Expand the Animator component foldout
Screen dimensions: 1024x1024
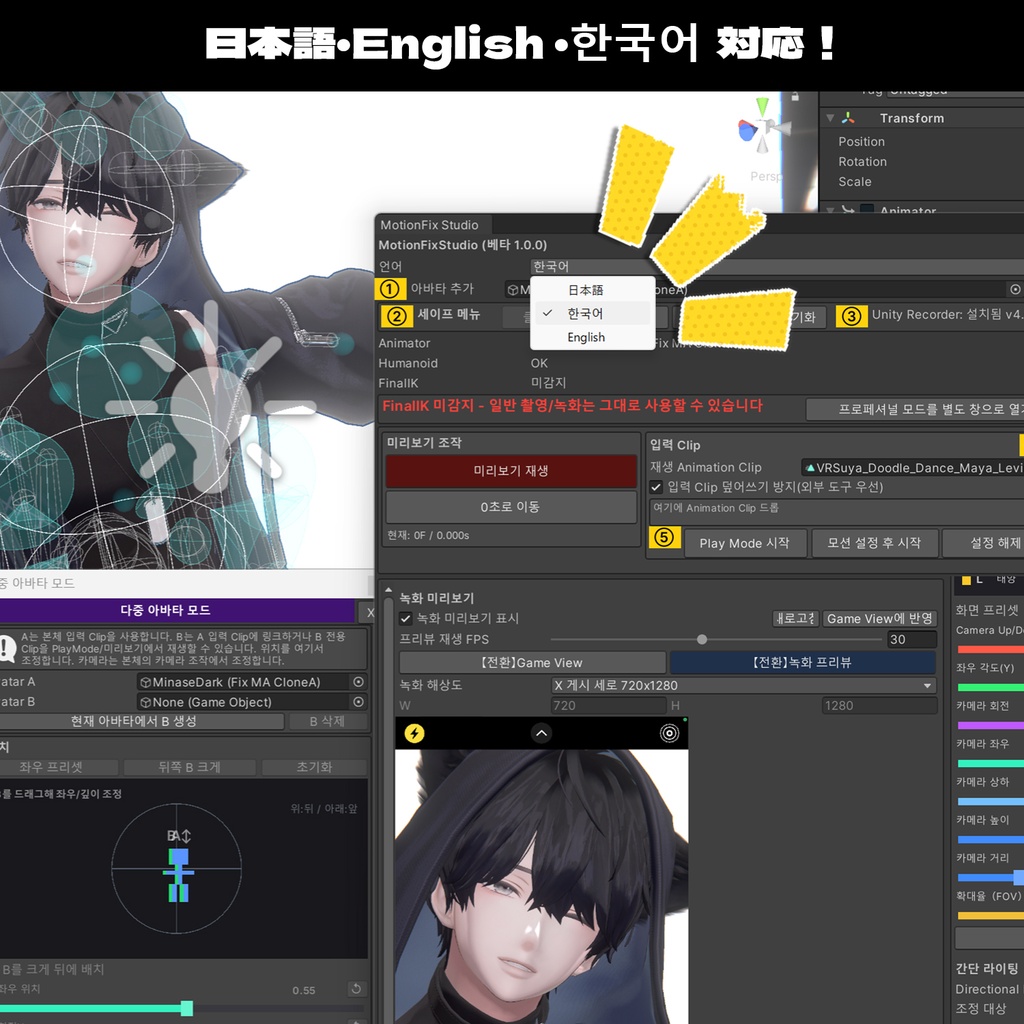(x=830, y=210)
